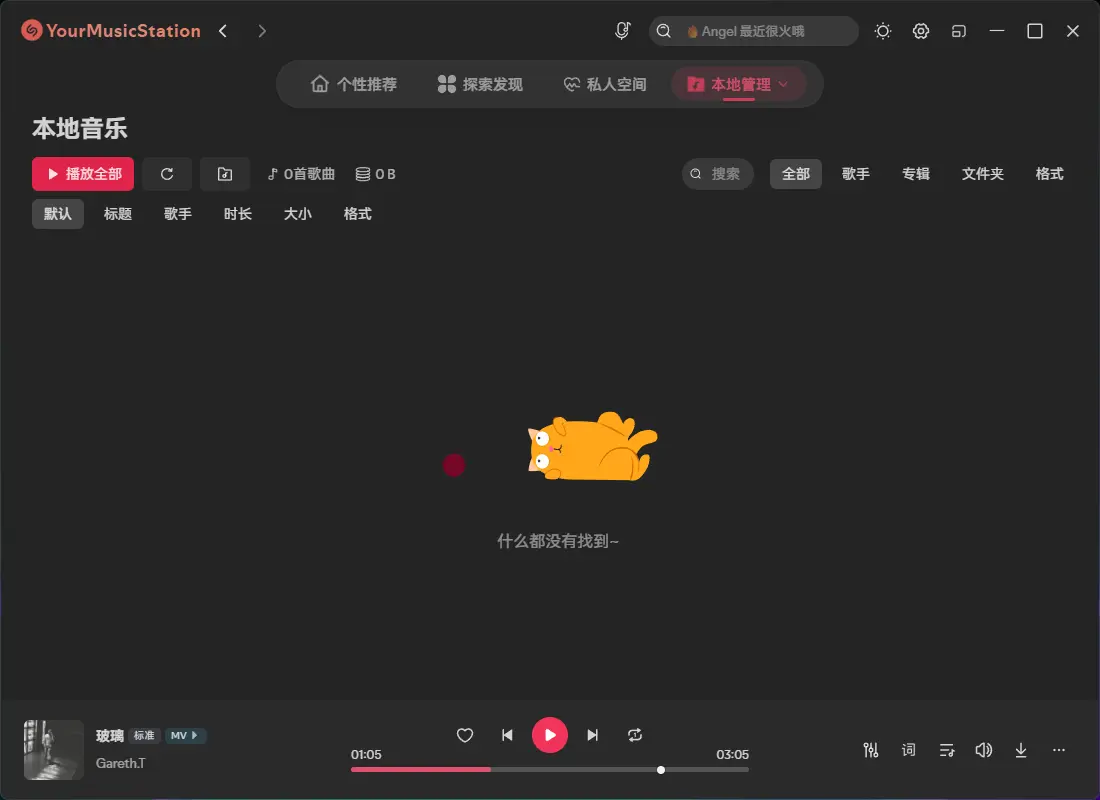Click the top search box showing Angel
The height and width of the screenshot is (800, 1100).
753,31
